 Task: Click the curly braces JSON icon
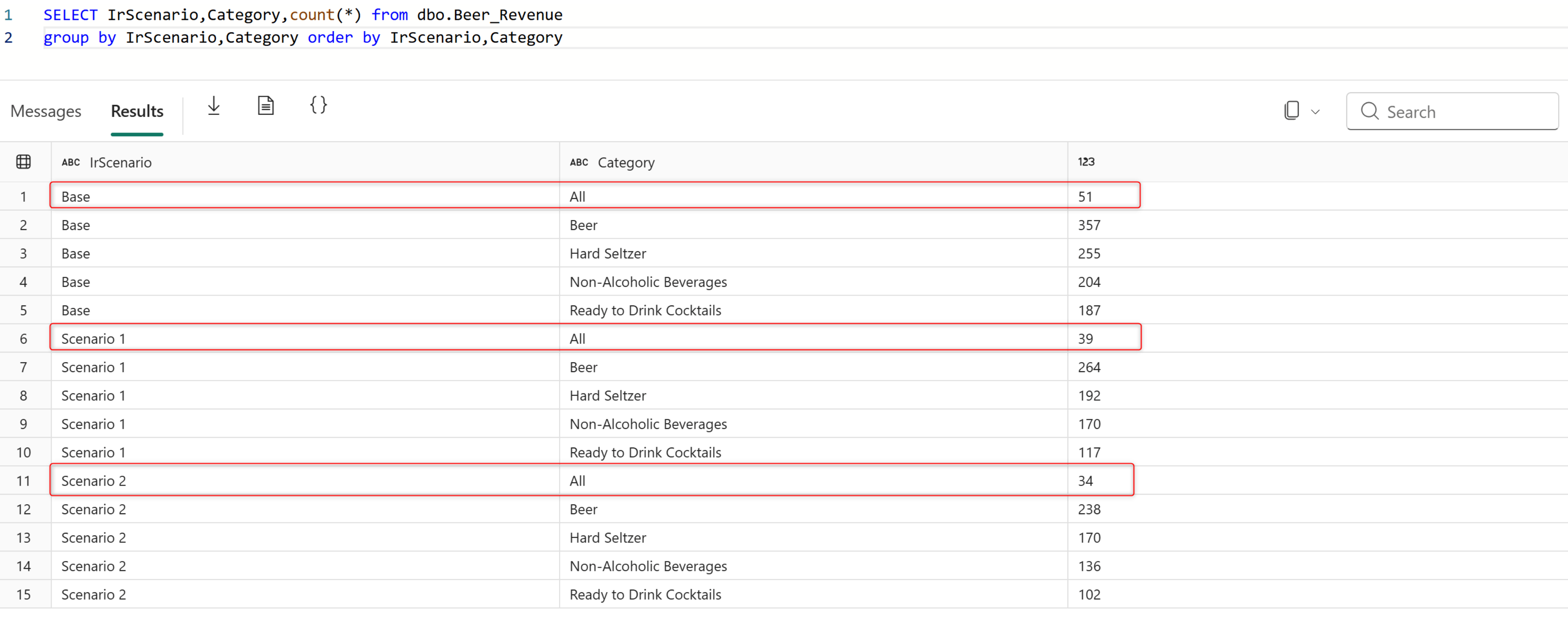click(x=318, y=105)
